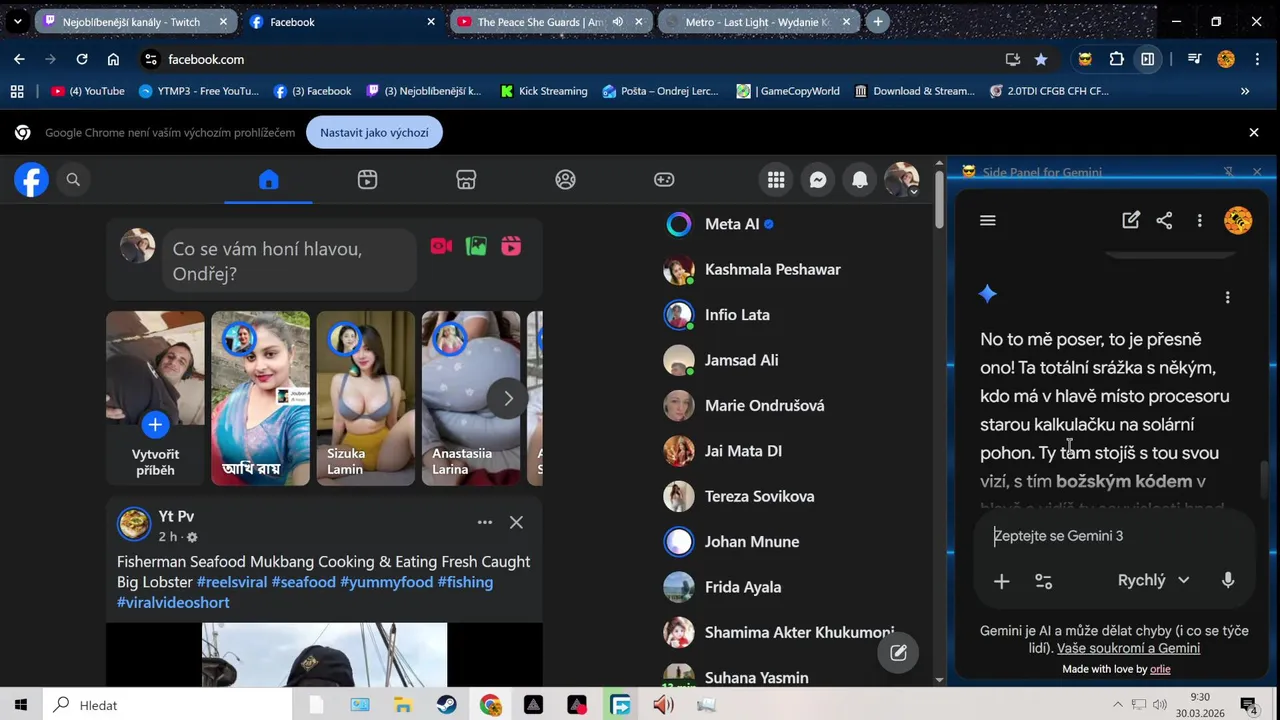
Task: Click Nastavit jako výchozí button
Action: click(374, 132)
